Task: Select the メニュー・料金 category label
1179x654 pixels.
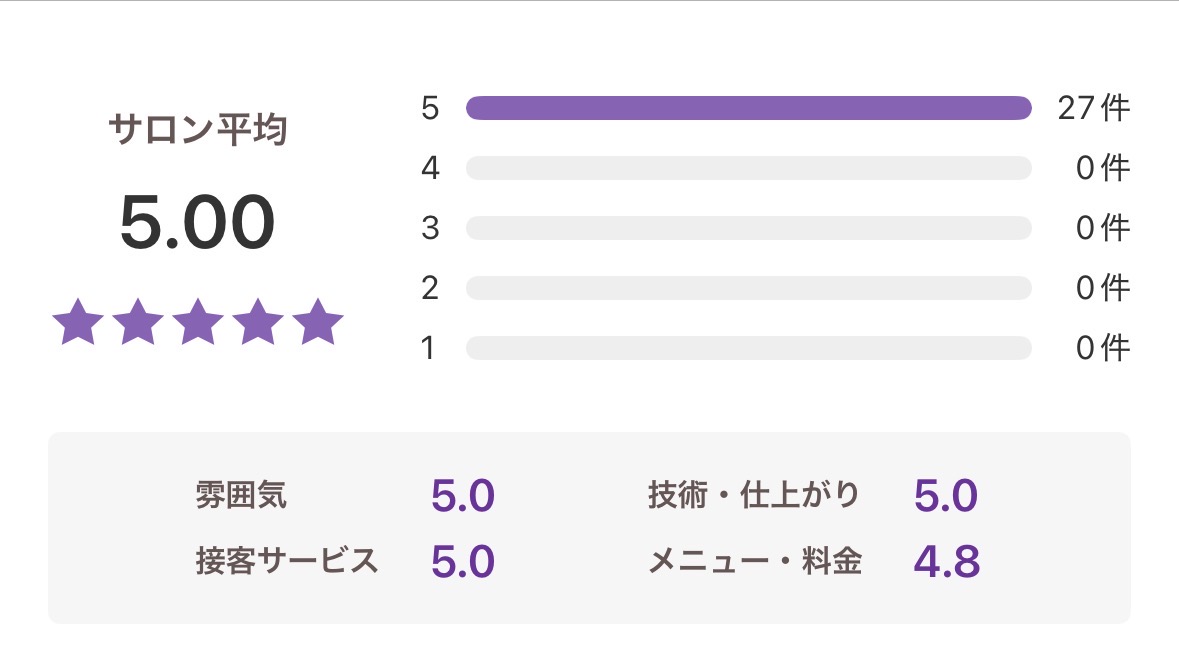Action: [754, 561]
